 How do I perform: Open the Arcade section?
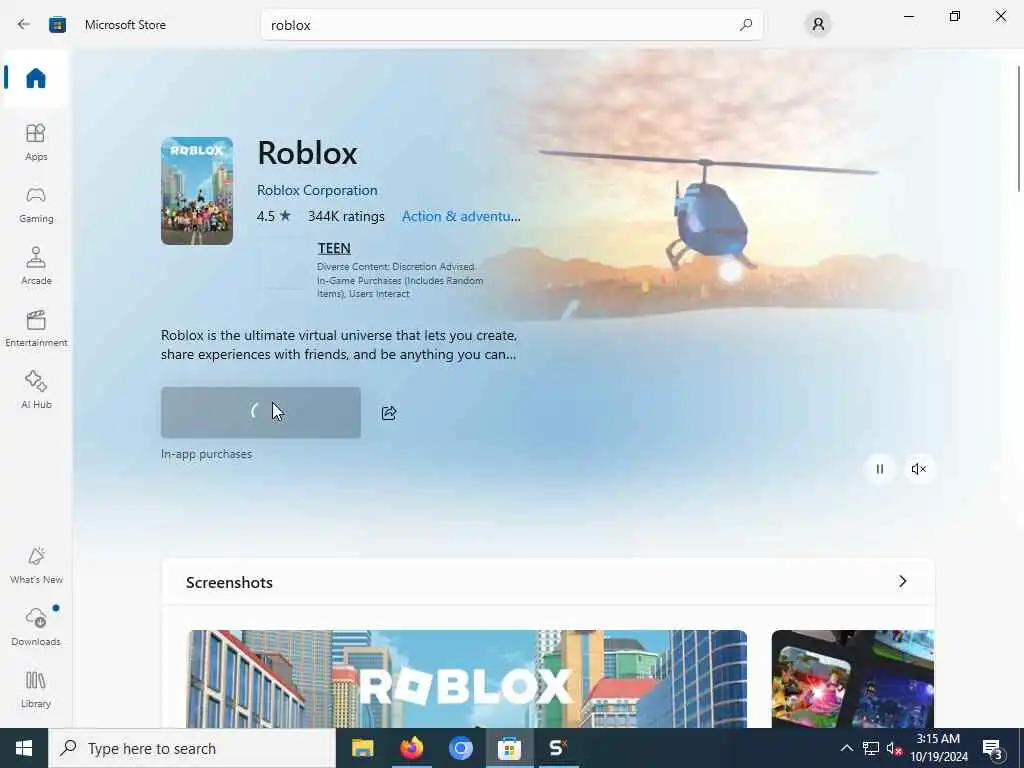tap(36, 266)
